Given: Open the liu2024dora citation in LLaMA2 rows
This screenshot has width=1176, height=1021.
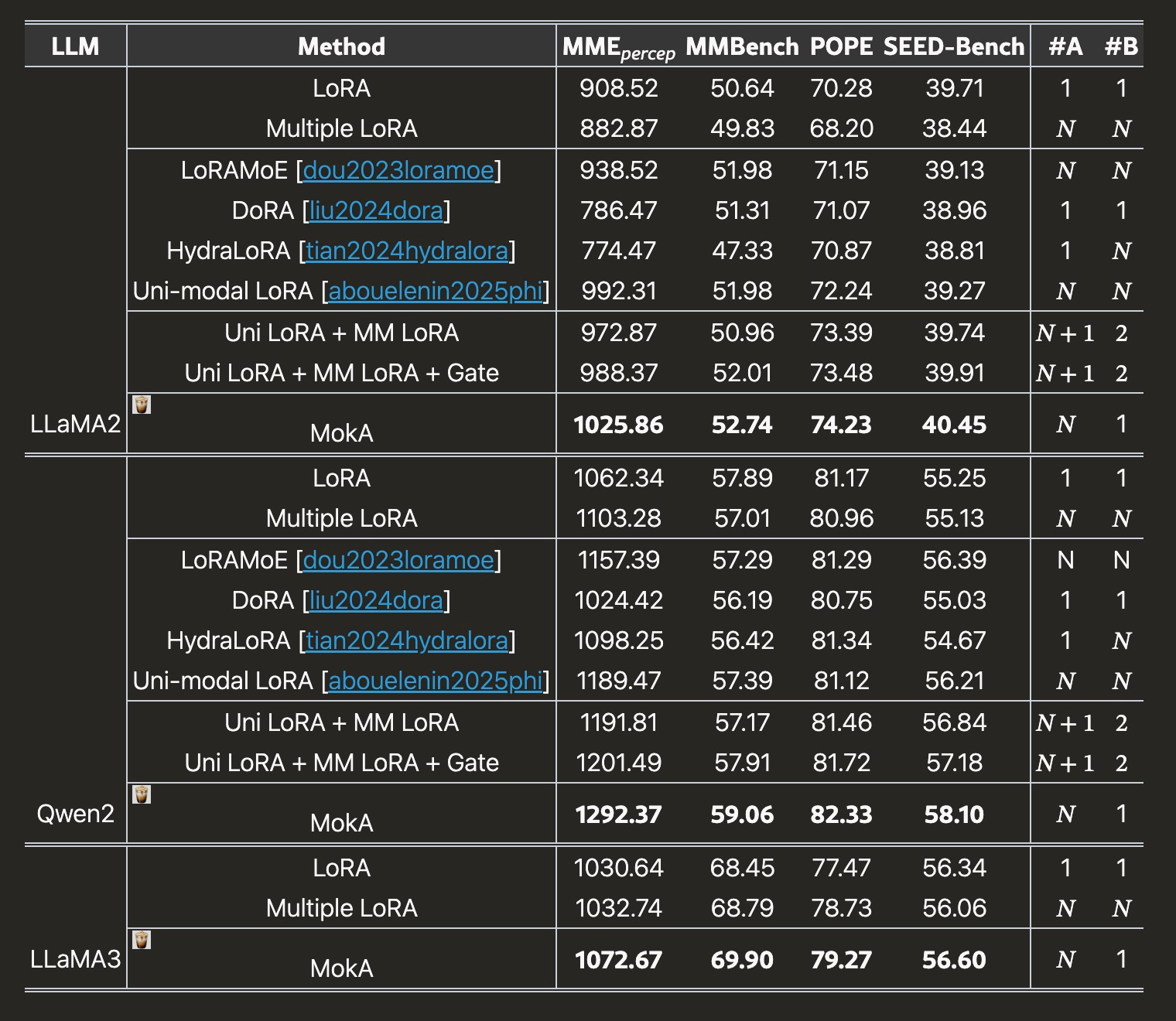Looking at the screenshot, I should pyautogui.click(x=376, y=210).
